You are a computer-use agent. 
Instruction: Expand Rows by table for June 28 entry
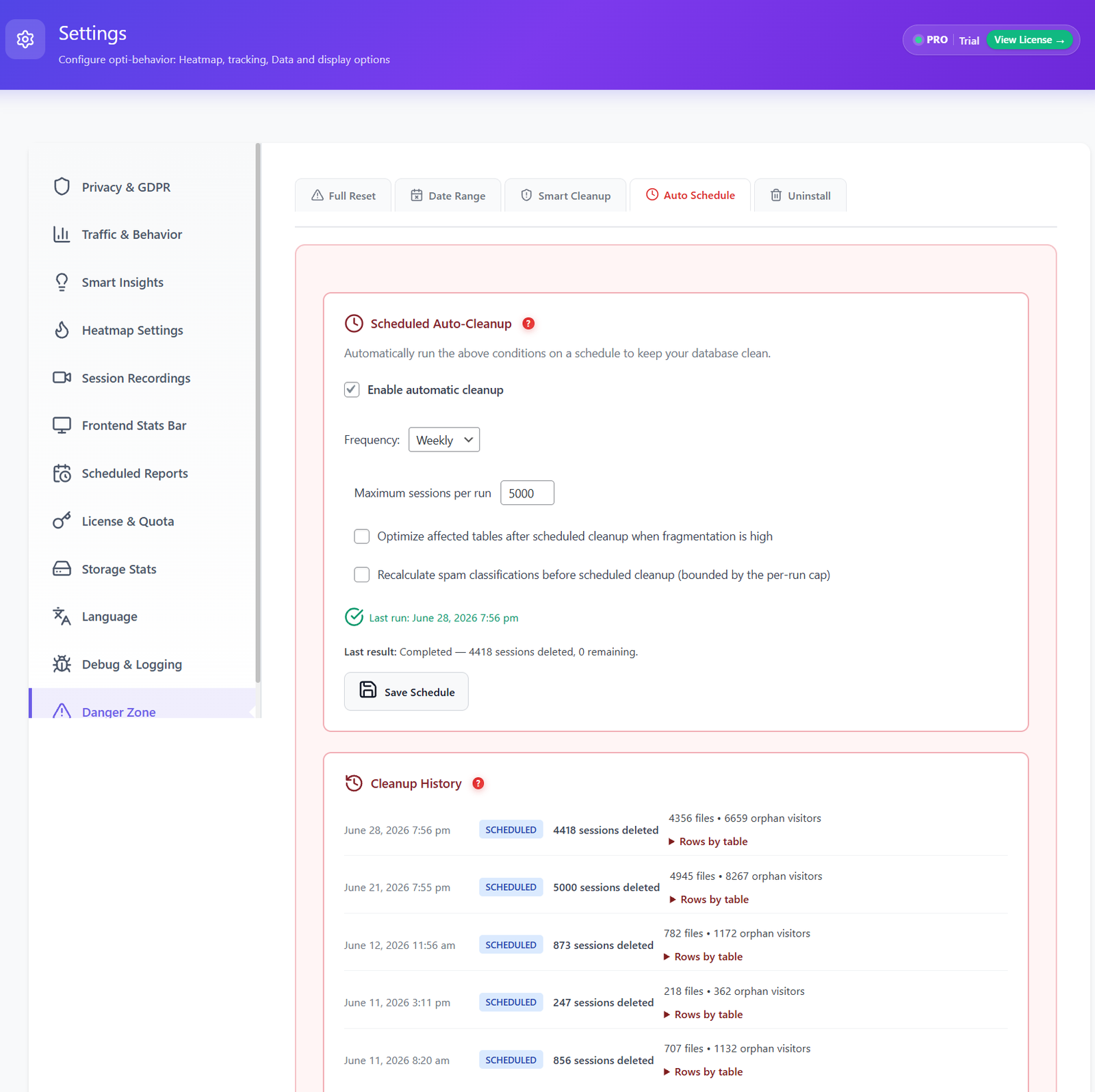(708, 842)
